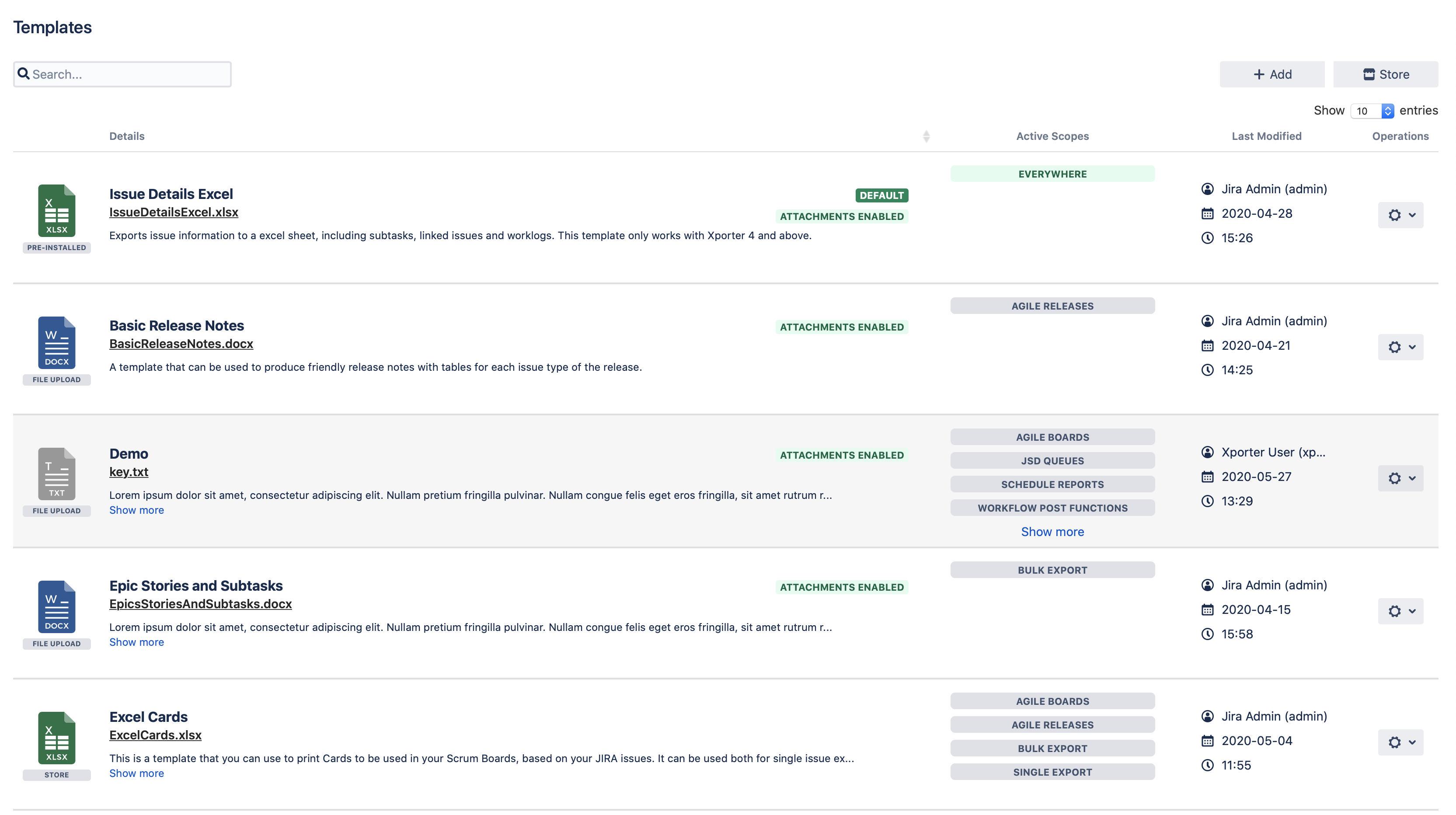Expand Demo active scopes with Show more
Screen dimensions: 1456x815
pos(1052,532)
